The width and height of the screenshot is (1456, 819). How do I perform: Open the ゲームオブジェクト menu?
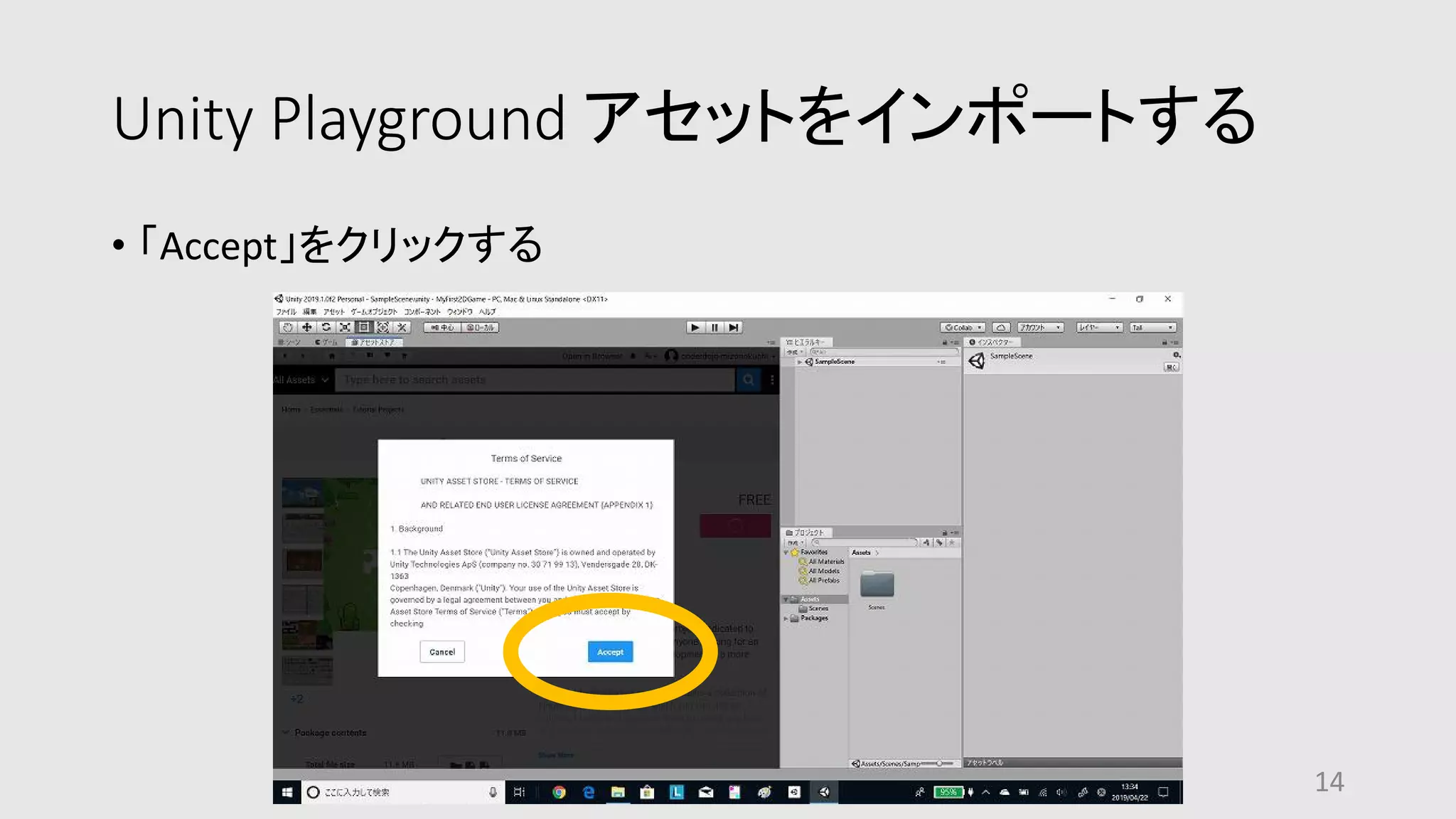[374, 311]
